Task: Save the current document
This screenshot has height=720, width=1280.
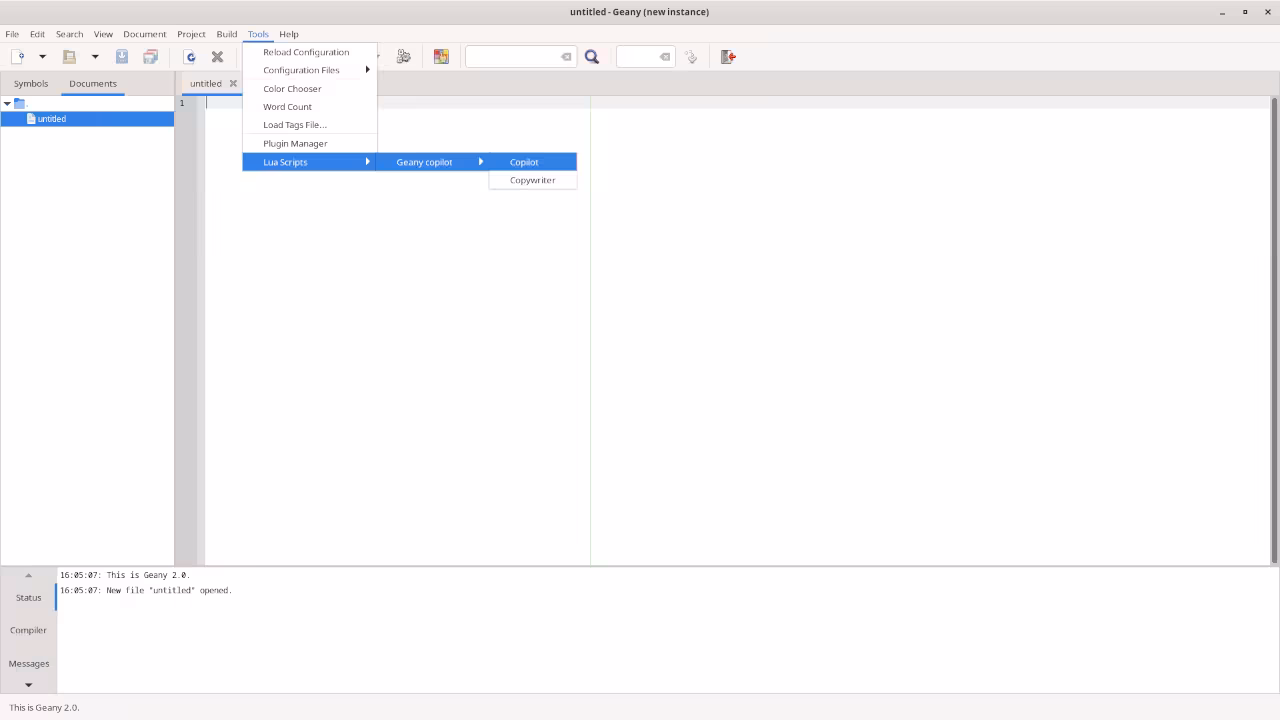Action: [x=121, y=56]
